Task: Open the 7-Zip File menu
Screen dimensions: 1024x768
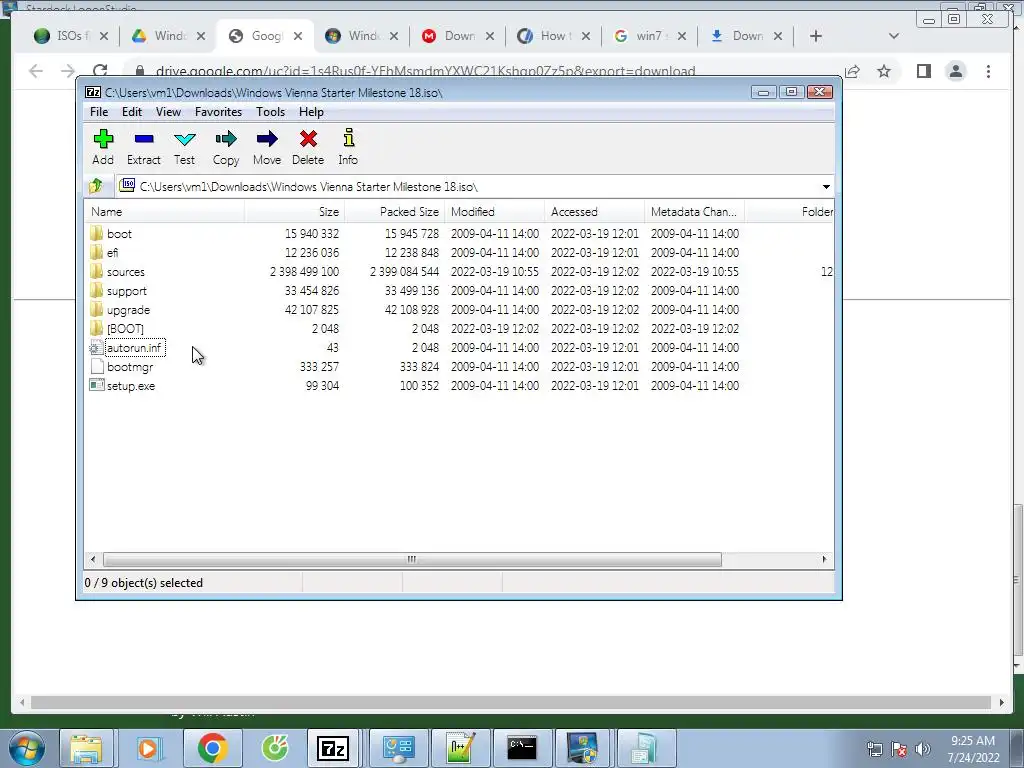Action: 99,112
